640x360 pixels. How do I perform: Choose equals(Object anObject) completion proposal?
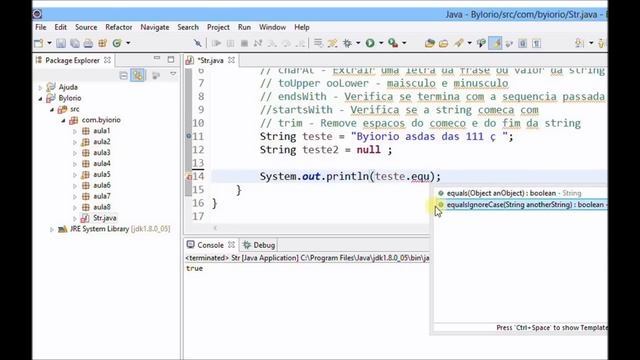pyautogui.click(x=519, y=193)
